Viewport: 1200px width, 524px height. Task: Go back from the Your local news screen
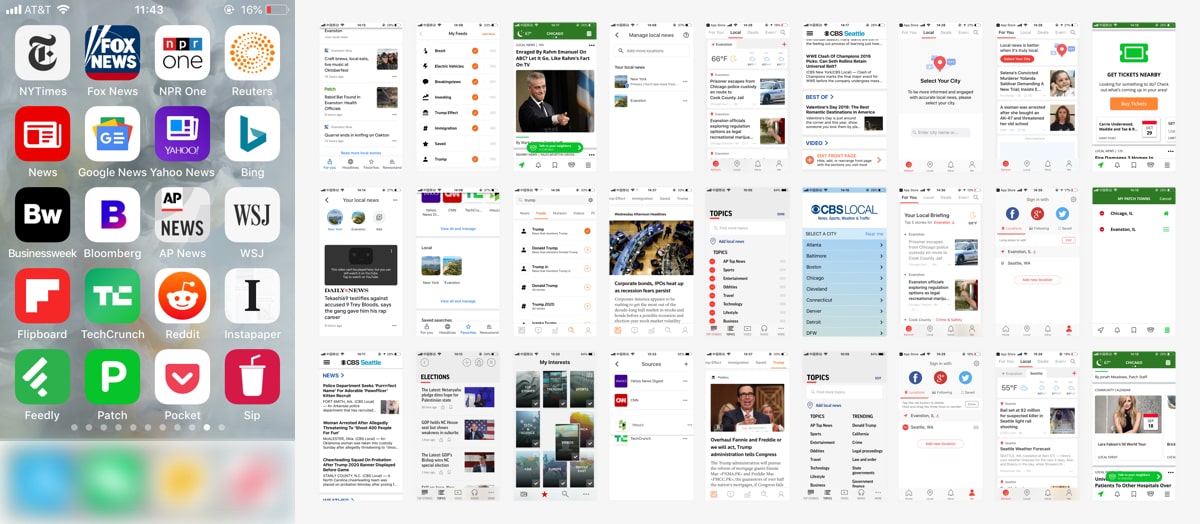[327, 199]
